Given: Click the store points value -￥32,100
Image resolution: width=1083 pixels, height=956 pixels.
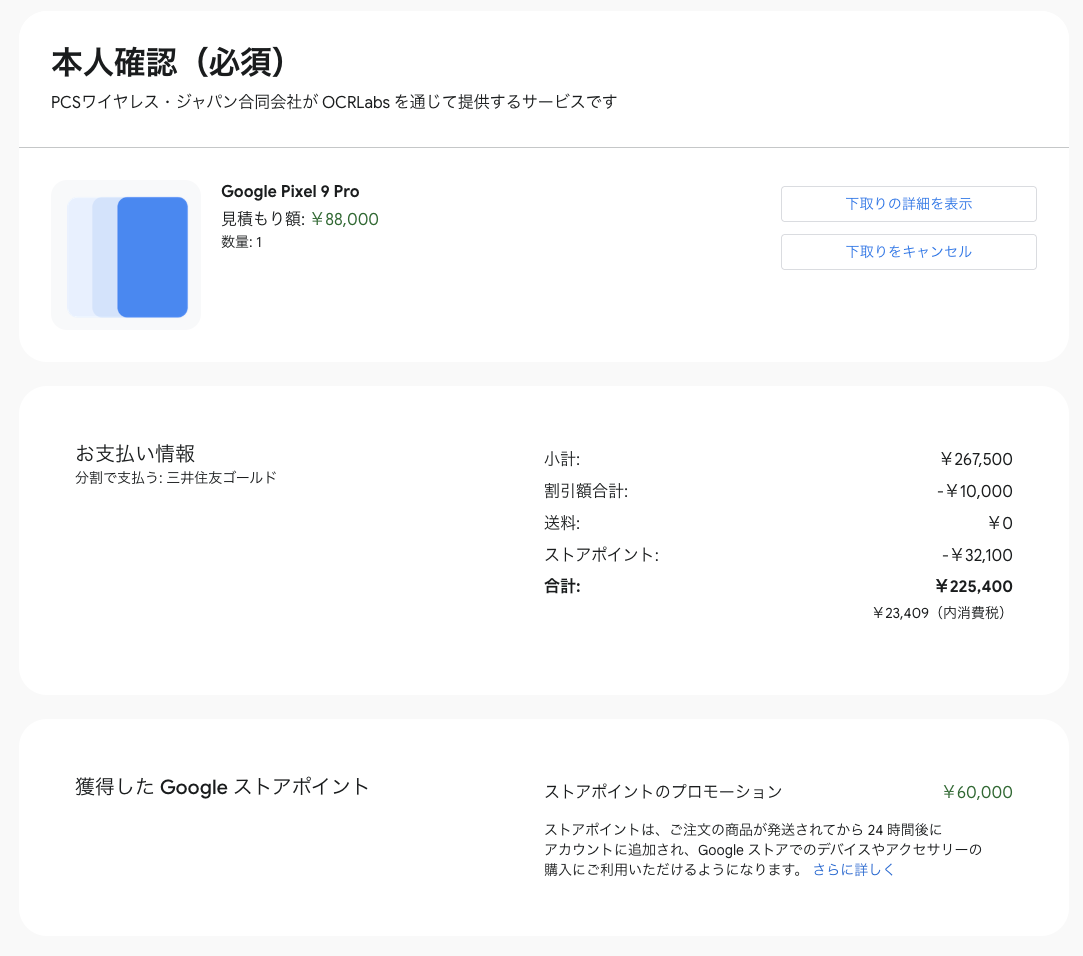Looking at the screenshot, I should click(x=977, y=555).
